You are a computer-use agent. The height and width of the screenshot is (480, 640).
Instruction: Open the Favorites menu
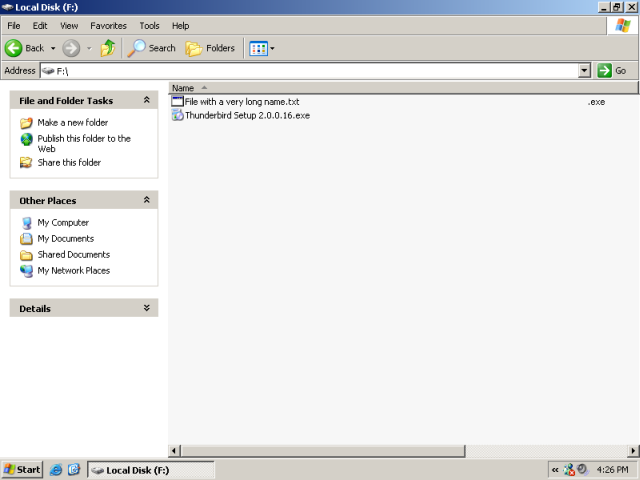(x=108, y=26)
